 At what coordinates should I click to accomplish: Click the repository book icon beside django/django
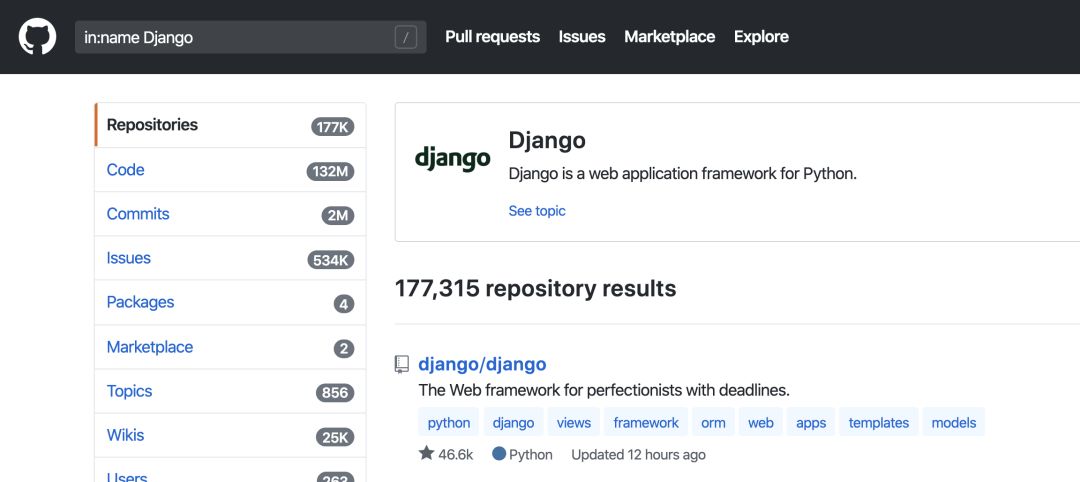(x=402, y=364)
